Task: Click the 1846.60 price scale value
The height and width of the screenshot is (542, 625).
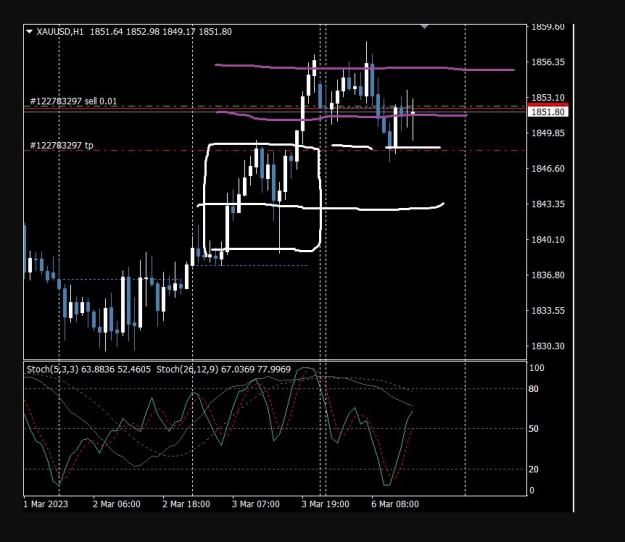Action: pos(548,169)
